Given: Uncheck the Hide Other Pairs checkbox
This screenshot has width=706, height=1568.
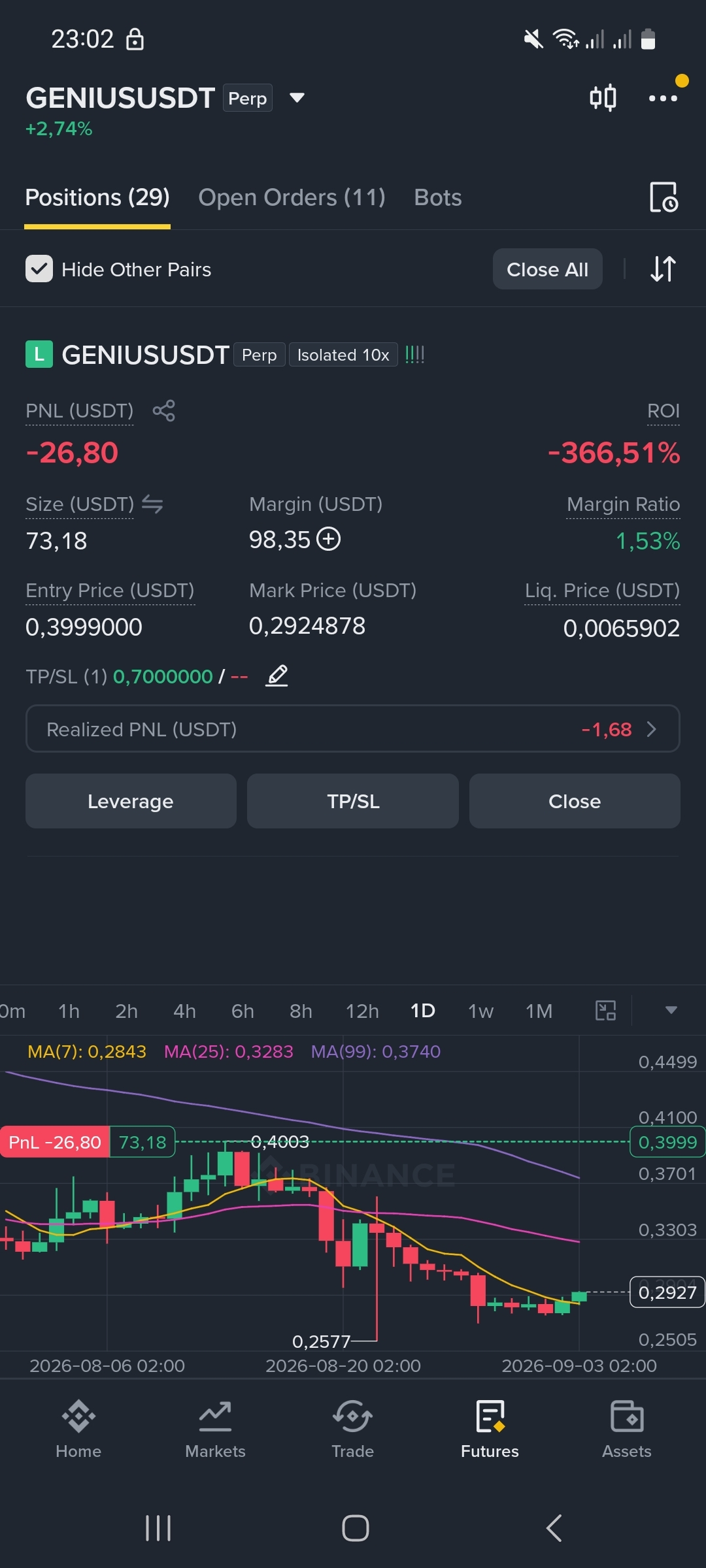Looking at the screenshot, I should point(39,269).
